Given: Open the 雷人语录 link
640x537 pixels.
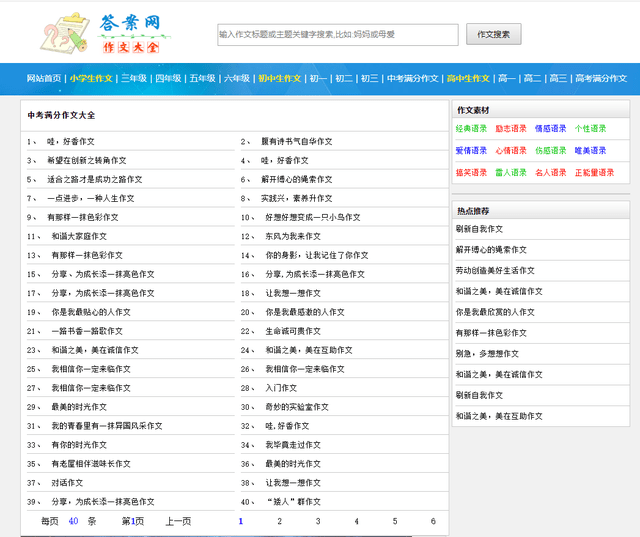Looking at the screenshot, I should (511, 173).
